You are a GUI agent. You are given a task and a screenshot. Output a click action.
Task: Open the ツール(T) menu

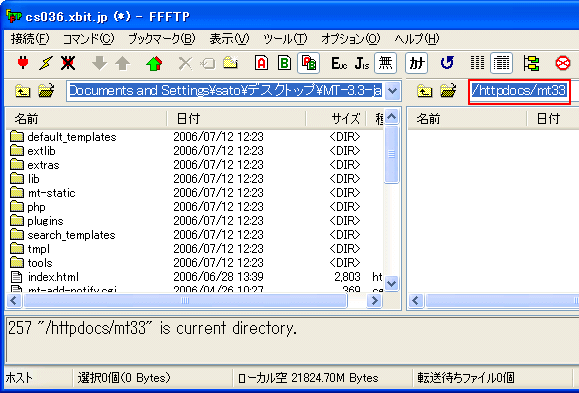click(x=285, y=39)
